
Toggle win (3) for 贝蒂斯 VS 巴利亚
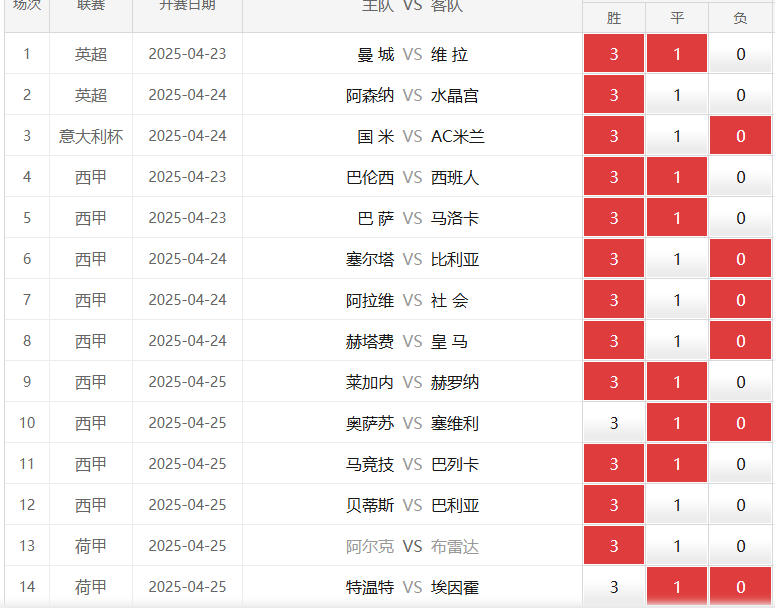614,505
